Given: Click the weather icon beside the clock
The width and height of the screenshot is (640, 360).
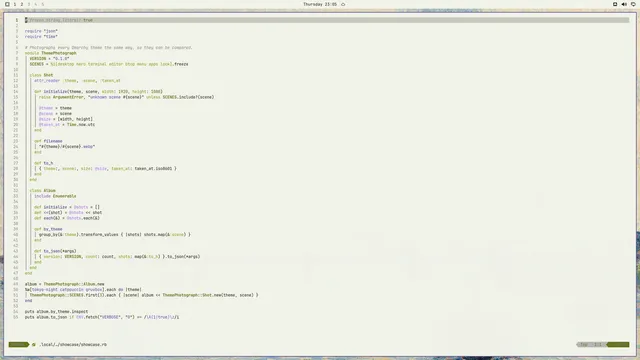Looking at the screenshot, I should click(x=343, y=4).
